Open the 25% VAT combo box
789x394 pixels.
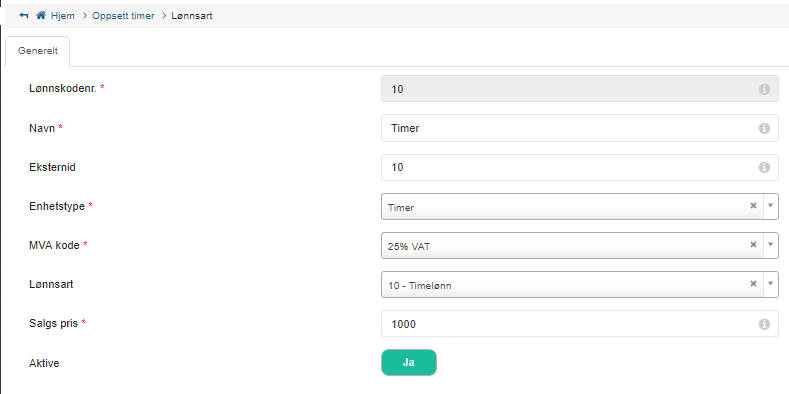click(580, 246)
